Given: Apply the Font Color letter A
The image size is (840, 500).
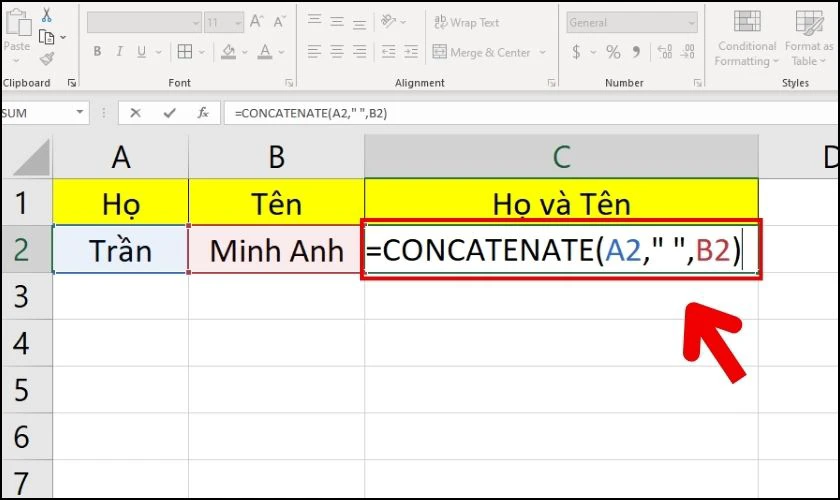Looking at the screenshot, I should [265, 51].
